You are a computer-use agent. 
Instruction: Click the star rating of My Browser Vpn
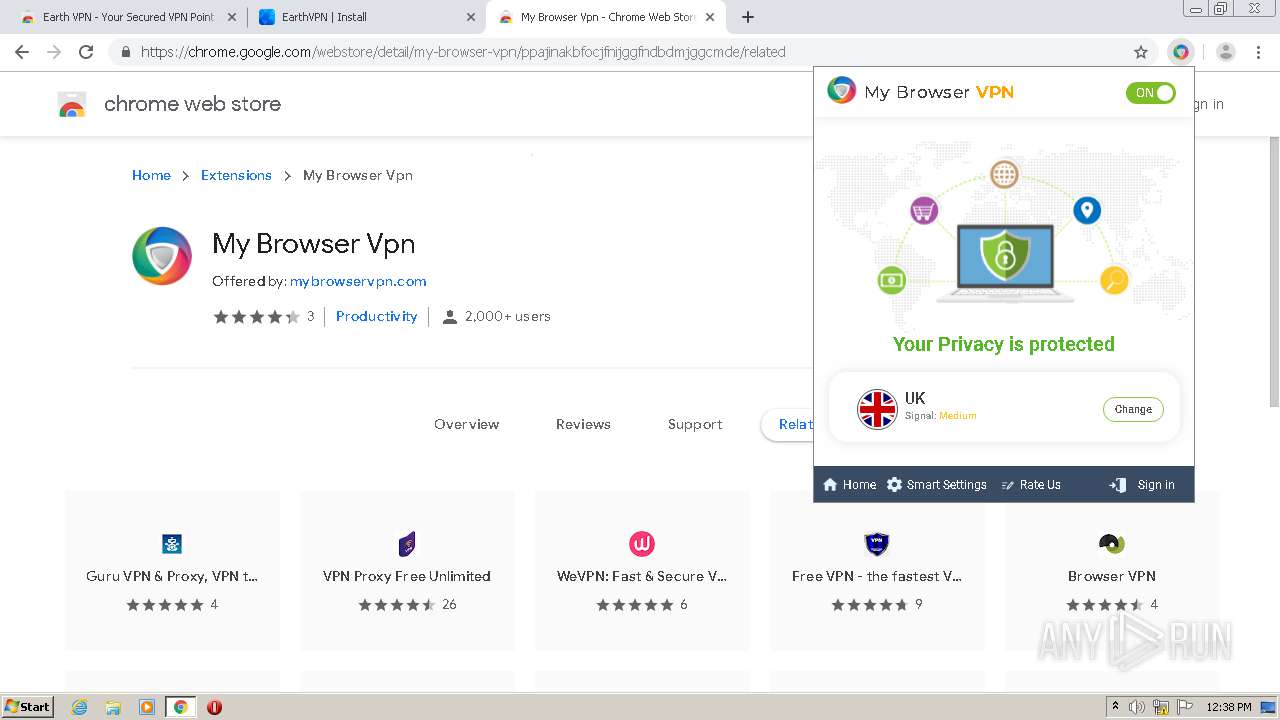click(x=256, y=317)
